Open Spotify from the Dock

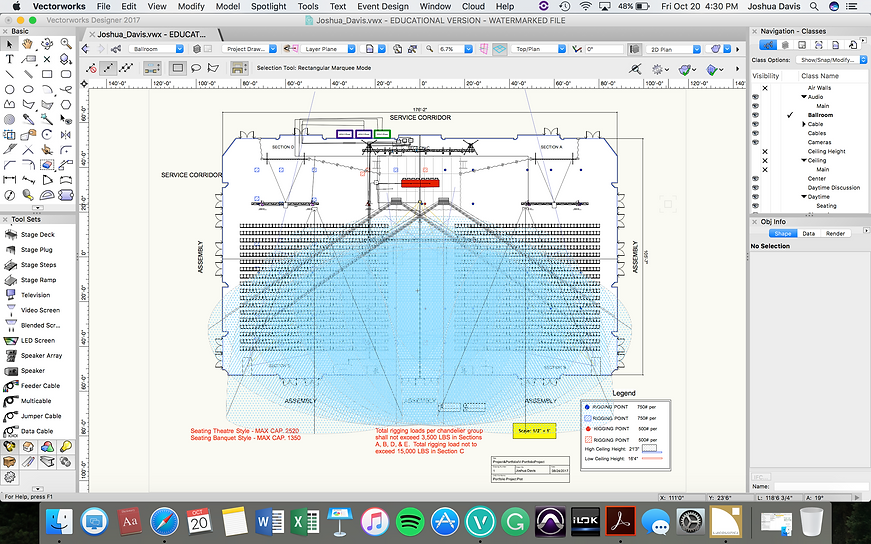(409, 521)
